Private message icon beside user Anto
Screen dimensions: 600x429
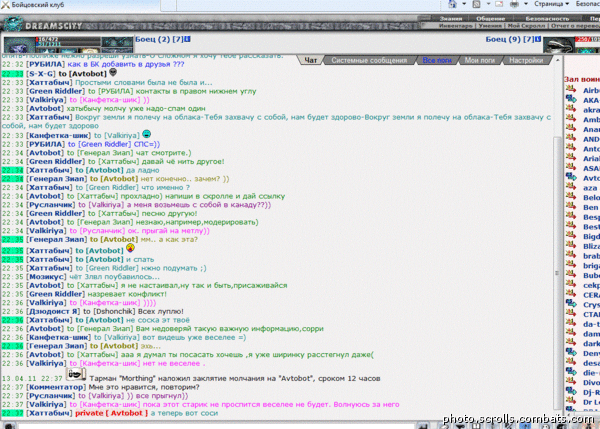click(571, 147)
